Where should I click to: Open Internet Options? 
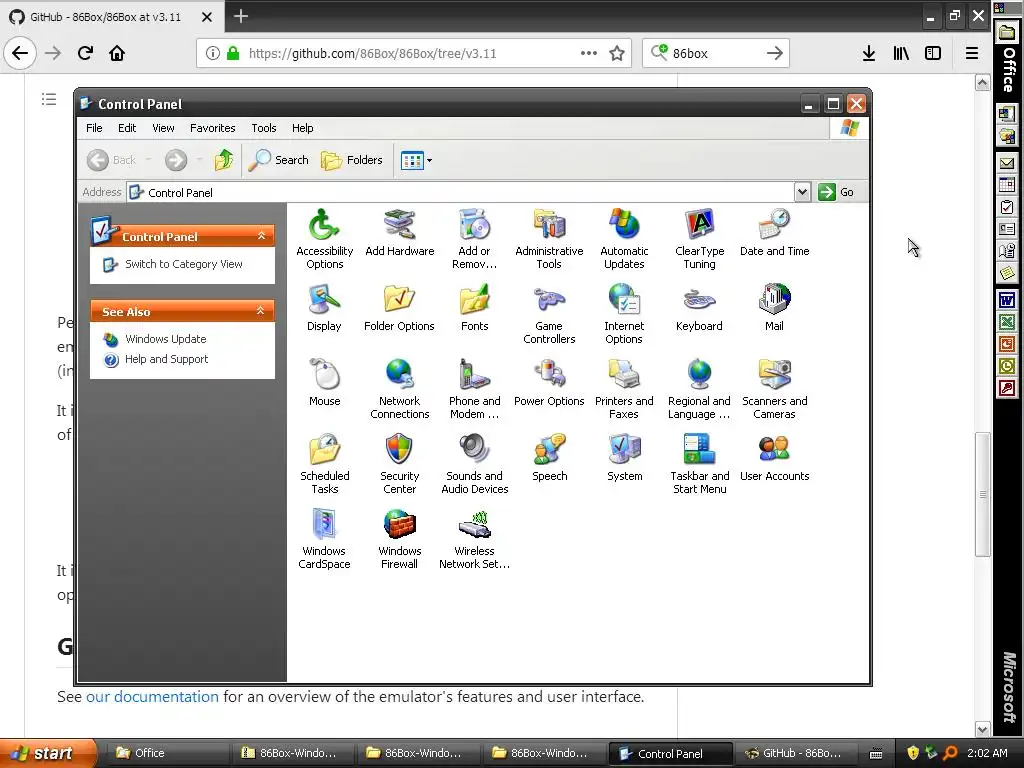624,313
